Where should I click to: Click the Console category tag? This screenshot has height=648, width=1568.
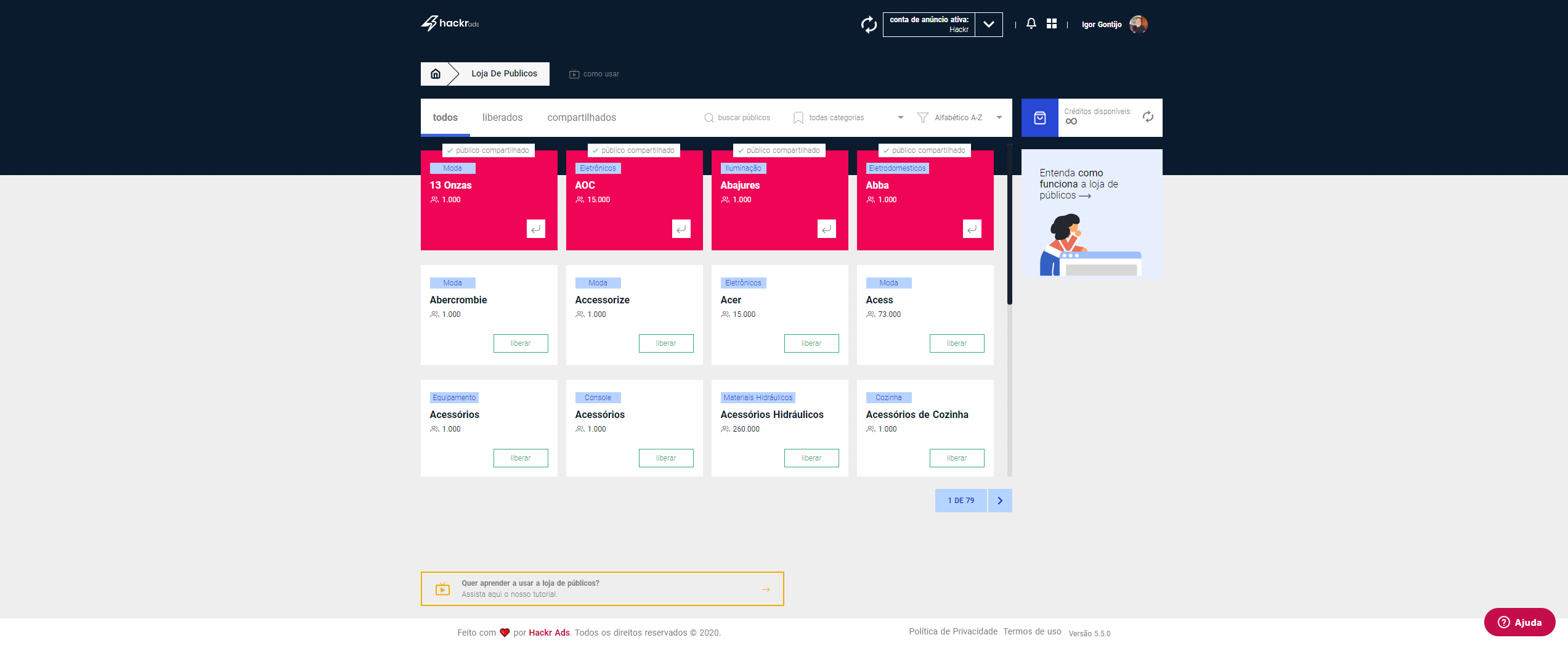click(598, 398)
